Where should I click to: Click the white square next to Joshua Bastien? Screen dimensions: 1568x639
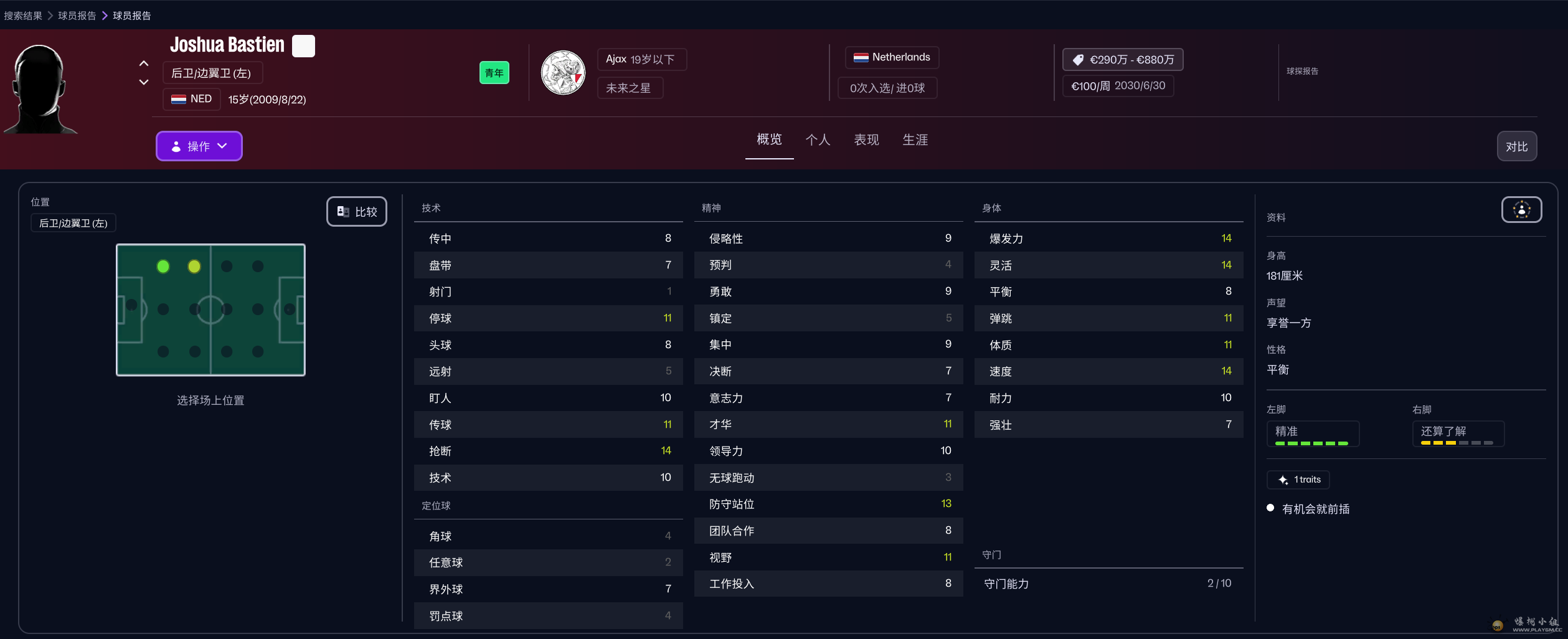tap(303, 46)
